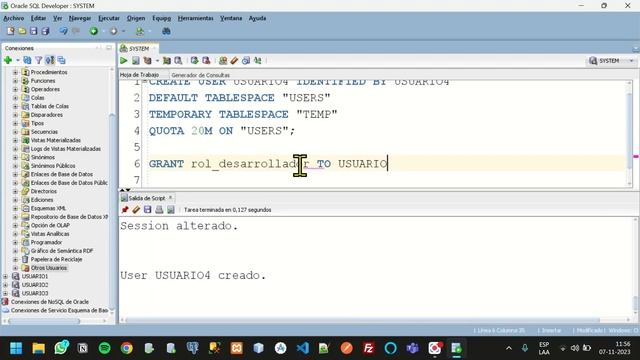Image resolution: width=640 pixels, height=360 pixels.
Task: Click the funnel Filter icon in the Conexiones panel
Action: [x=39, y=60]
